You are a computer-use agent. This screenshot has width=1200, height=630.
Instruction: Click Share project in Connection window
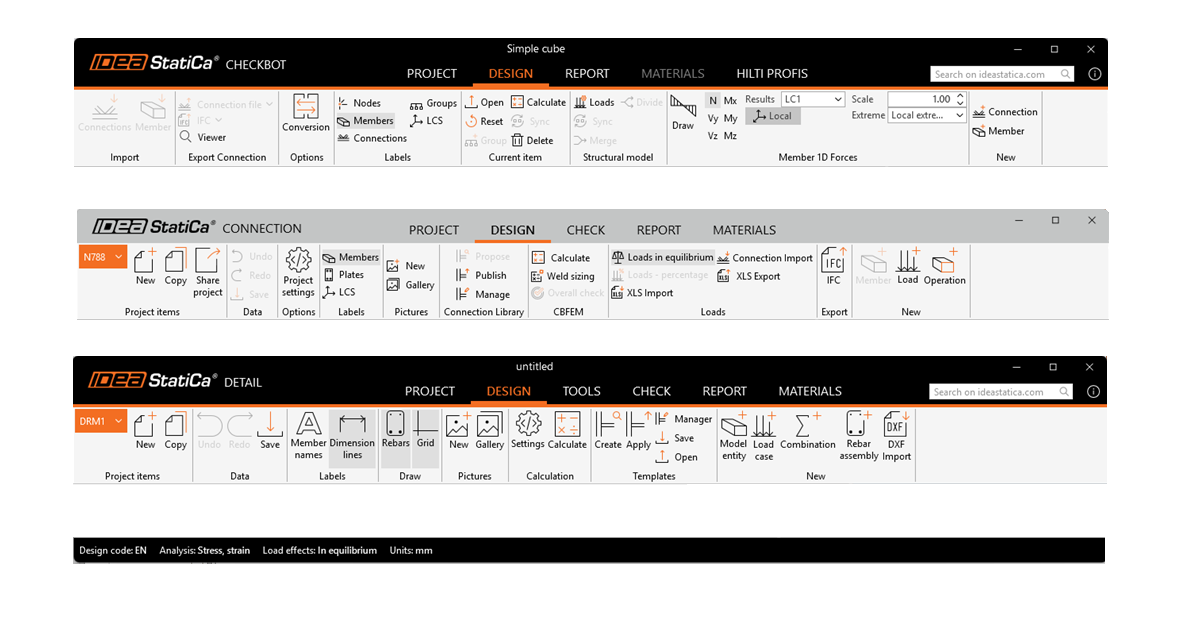coord(208,272)
